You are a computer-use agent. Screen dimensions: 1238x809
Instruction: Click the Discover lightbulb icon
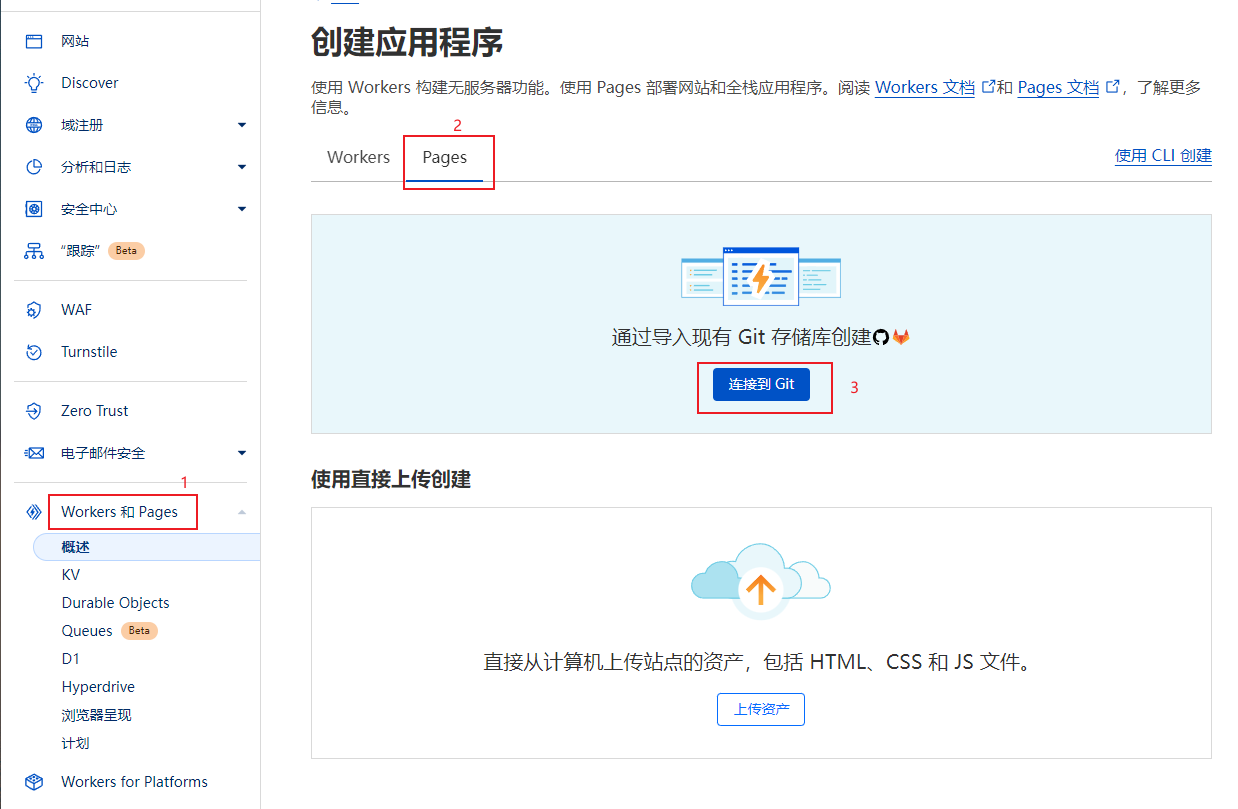tap(34, 83)
